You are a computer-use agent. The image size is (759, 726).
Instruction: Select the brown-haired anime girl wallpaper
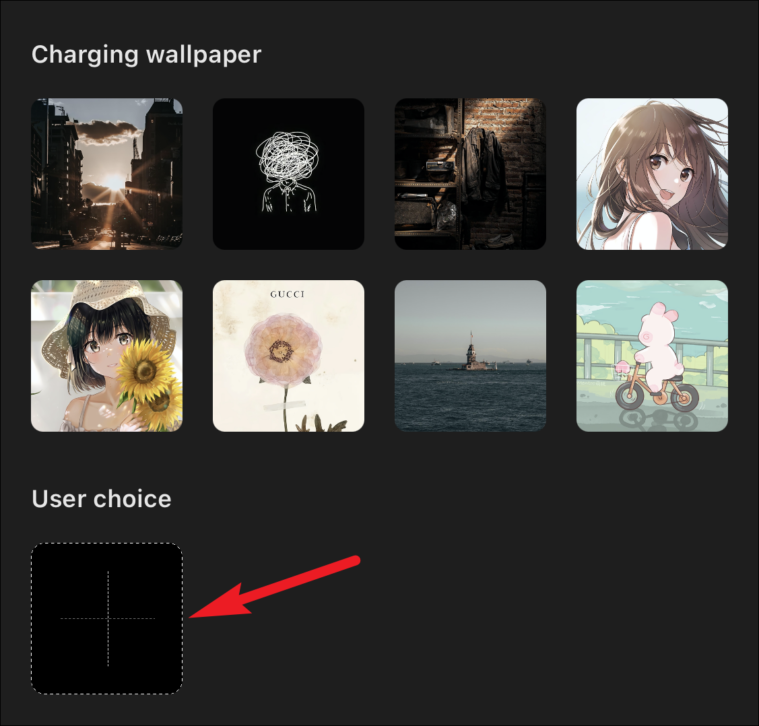tap(652, 174)
